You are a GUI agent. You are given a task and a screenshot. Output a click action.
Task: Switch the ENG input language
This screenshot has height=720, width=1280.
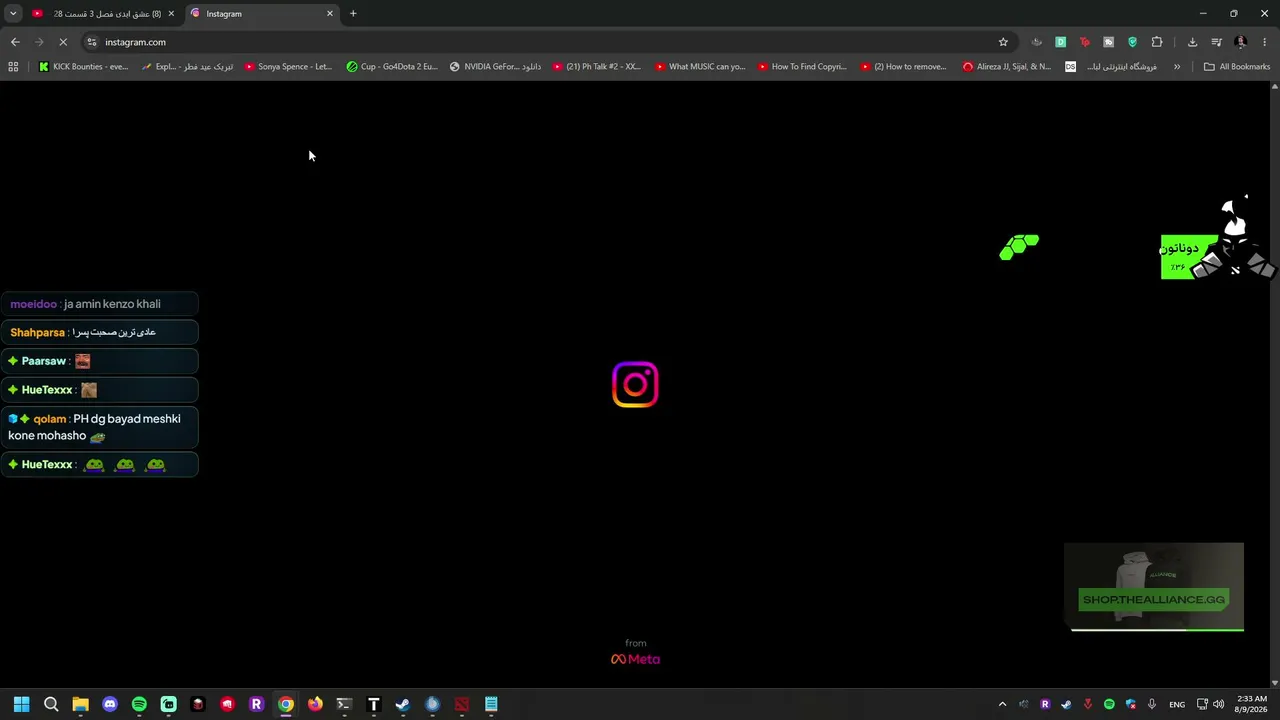click(1177, 704)
